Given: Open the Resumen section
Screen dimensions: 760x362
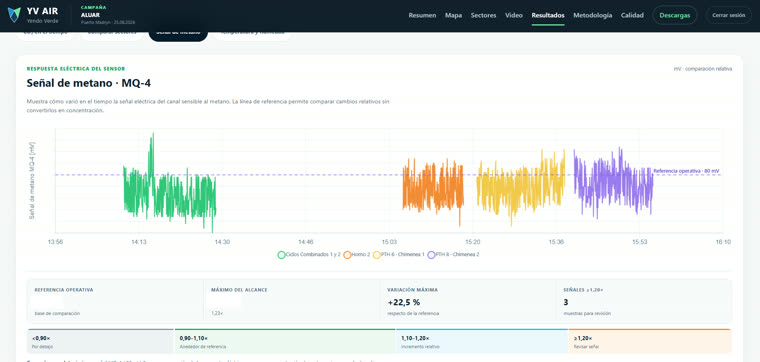Looking at the screenshot, I should pos(422,16).
